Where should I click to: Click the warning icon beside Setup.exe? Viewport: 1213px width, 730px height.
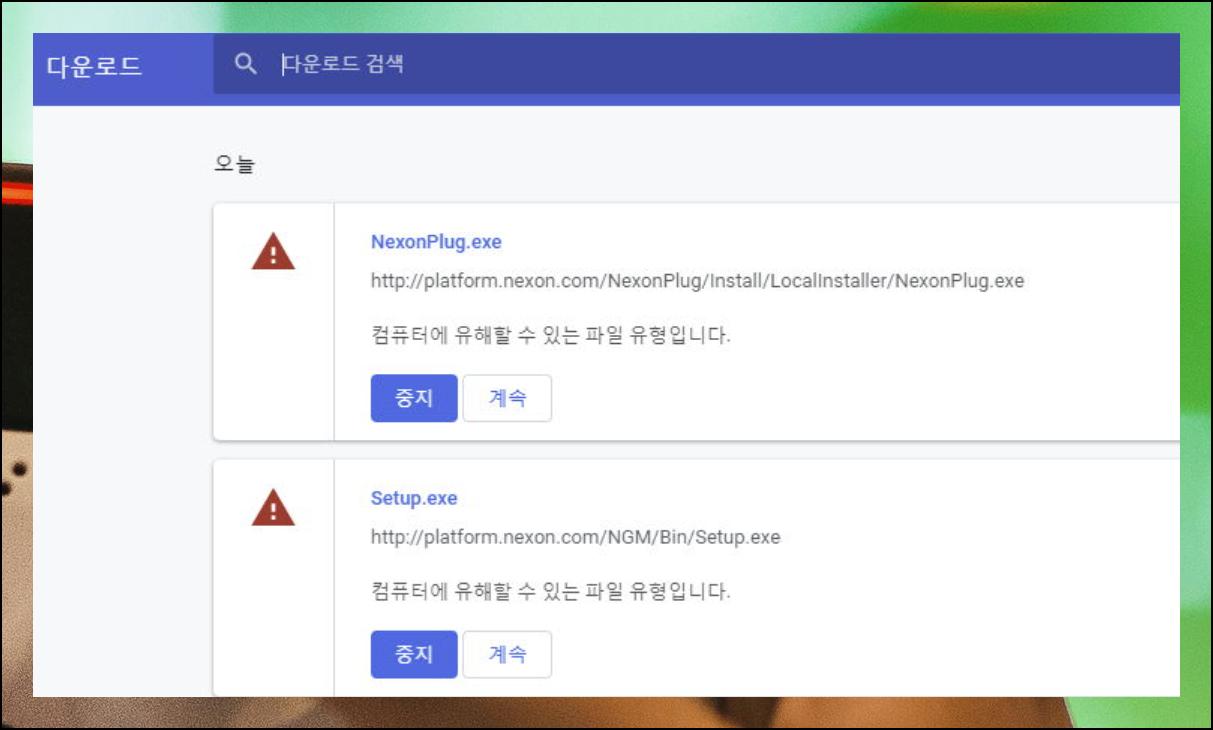(x=273, y=508)
